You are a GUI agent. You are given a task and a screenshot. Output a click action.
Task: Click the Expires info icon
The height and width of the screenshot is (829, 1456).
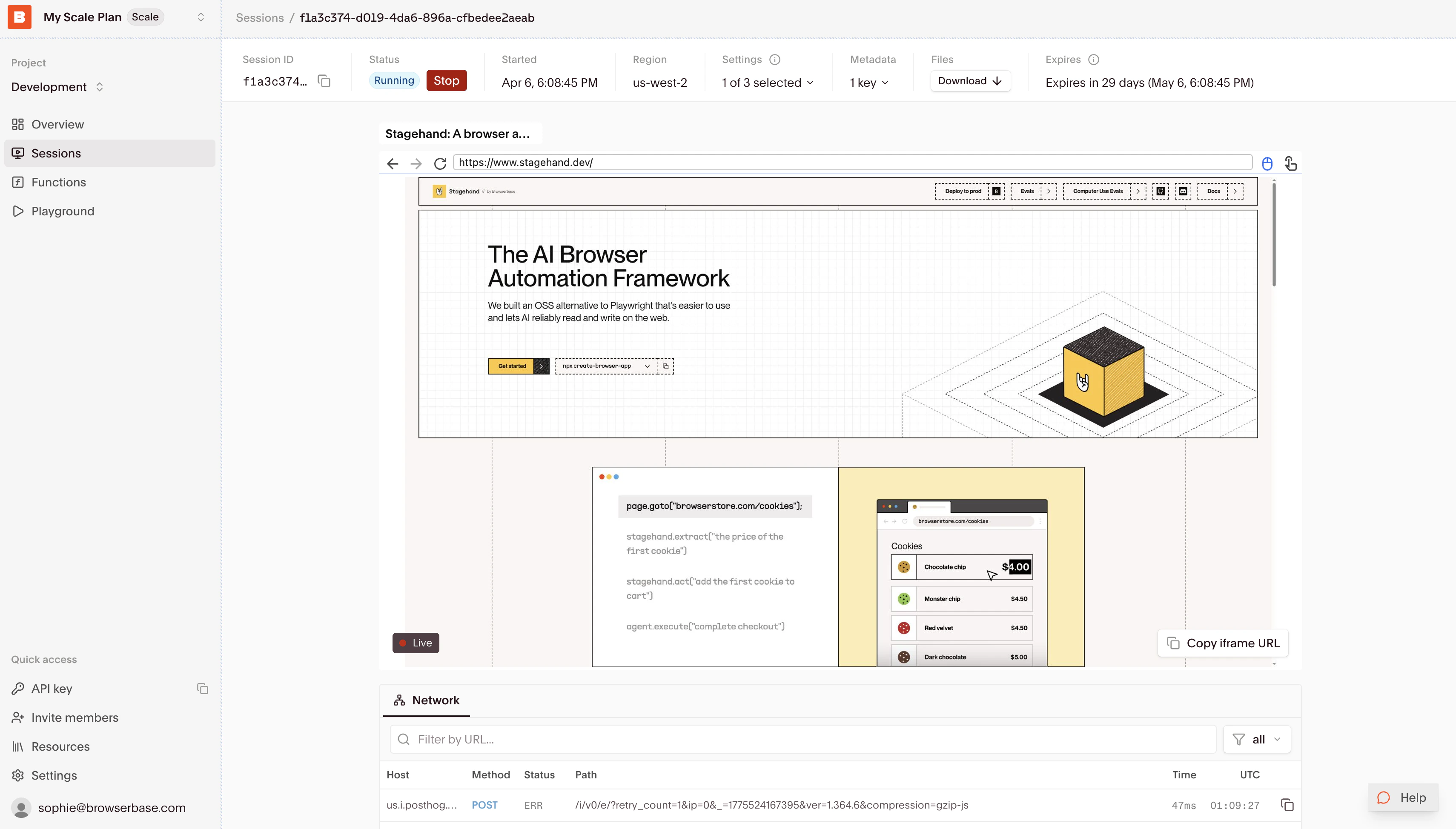(x=1093, y=60)
